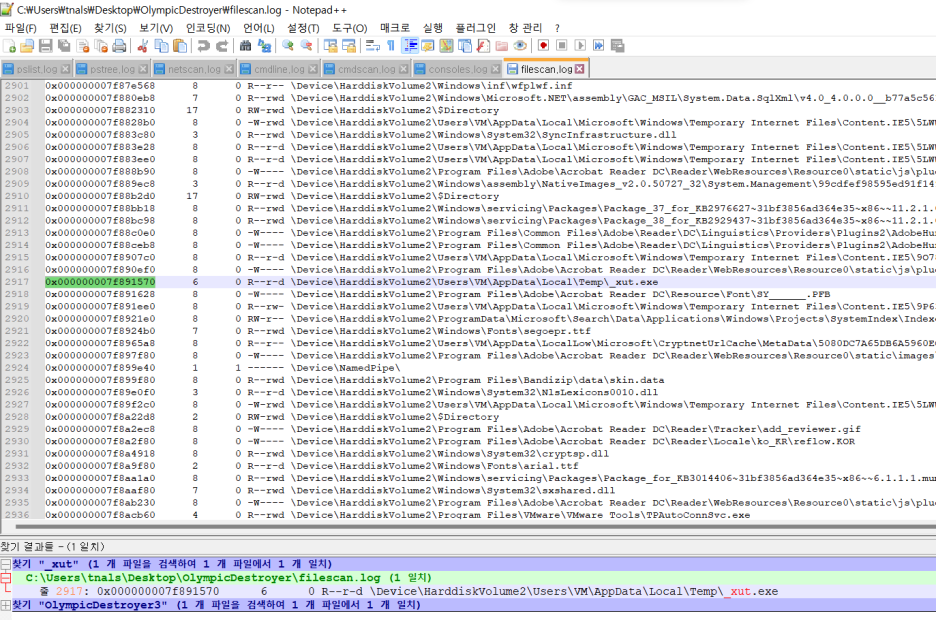Collapse the "_xut" search result group
936x620 pixels.
click(x=5, y=564)
